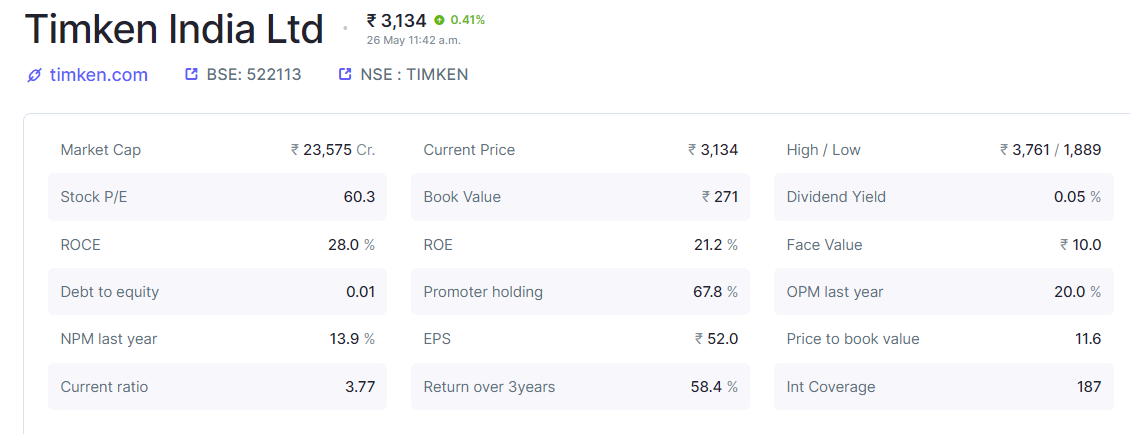Open the NSE : TIMKEN listing link
1130x434 pixels.
click(x=414, y=75)
